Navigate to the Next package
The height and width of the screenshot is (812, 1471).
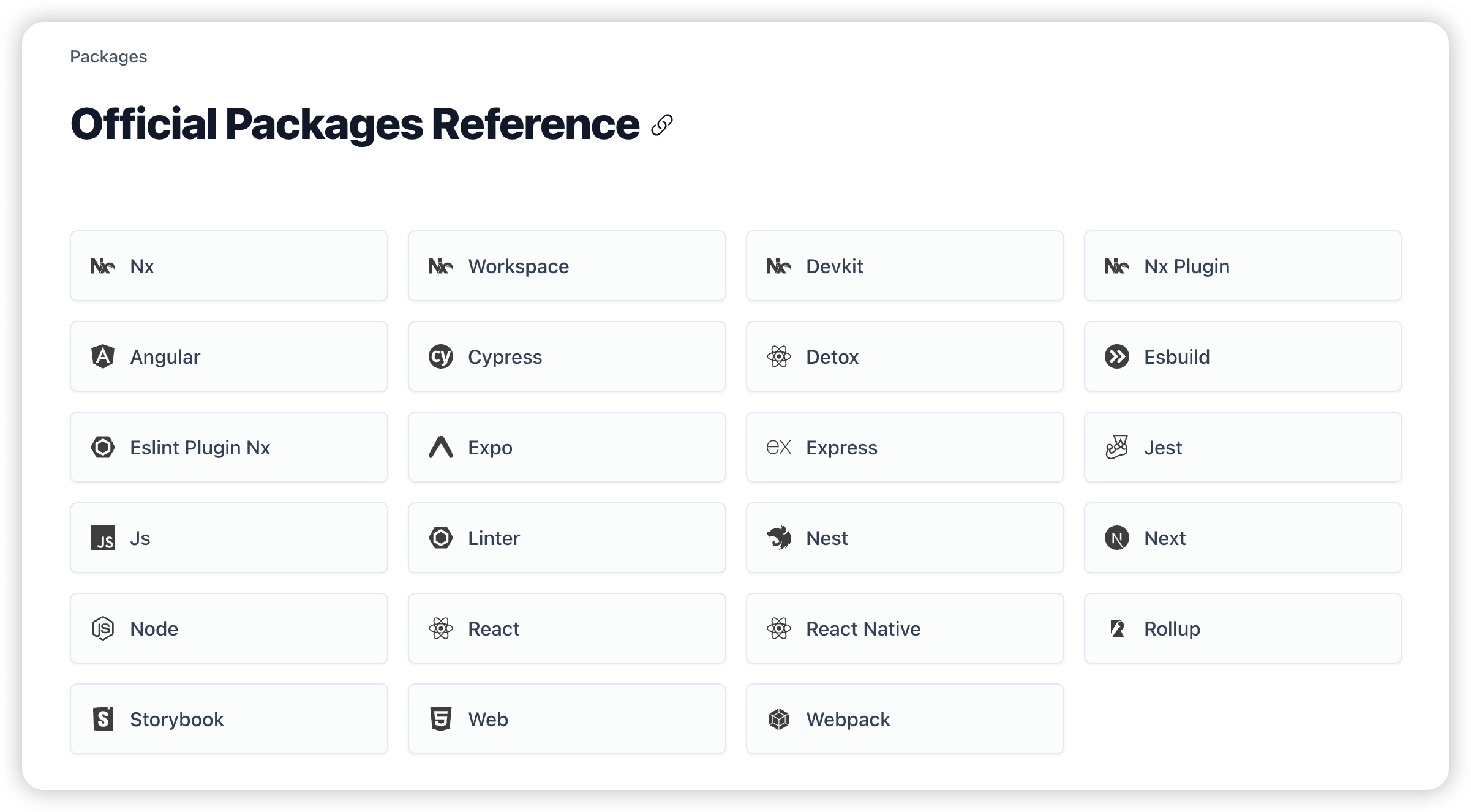click(1243, 538)
